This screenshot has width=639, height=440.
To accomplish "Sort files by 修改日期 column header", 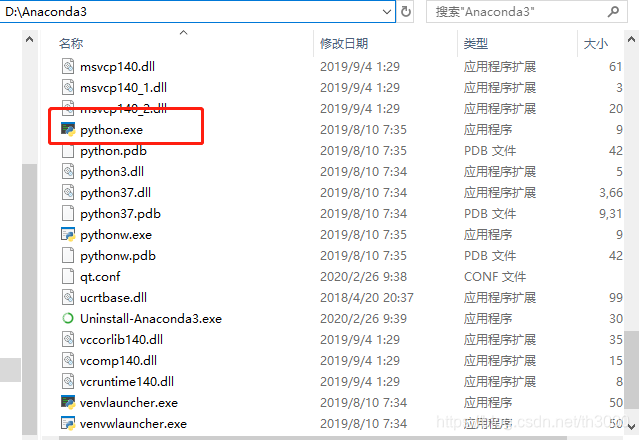I will pyautogui.click(x=344, y=43).
